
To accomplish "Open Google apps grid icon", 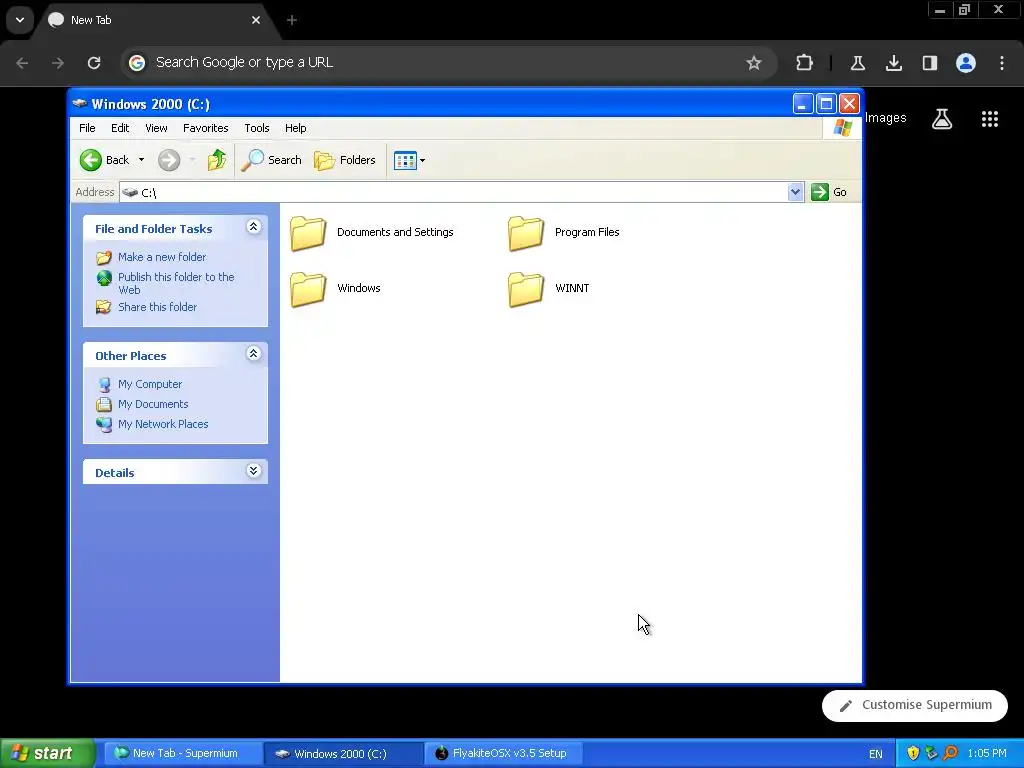I will coord(989,119).
